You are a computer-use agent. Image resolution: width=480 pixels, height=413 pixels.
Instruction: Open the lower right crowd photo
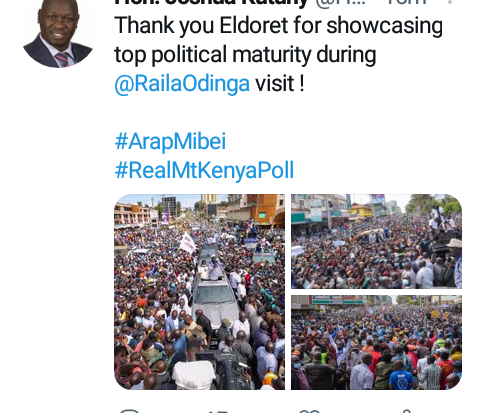(376, 342)
